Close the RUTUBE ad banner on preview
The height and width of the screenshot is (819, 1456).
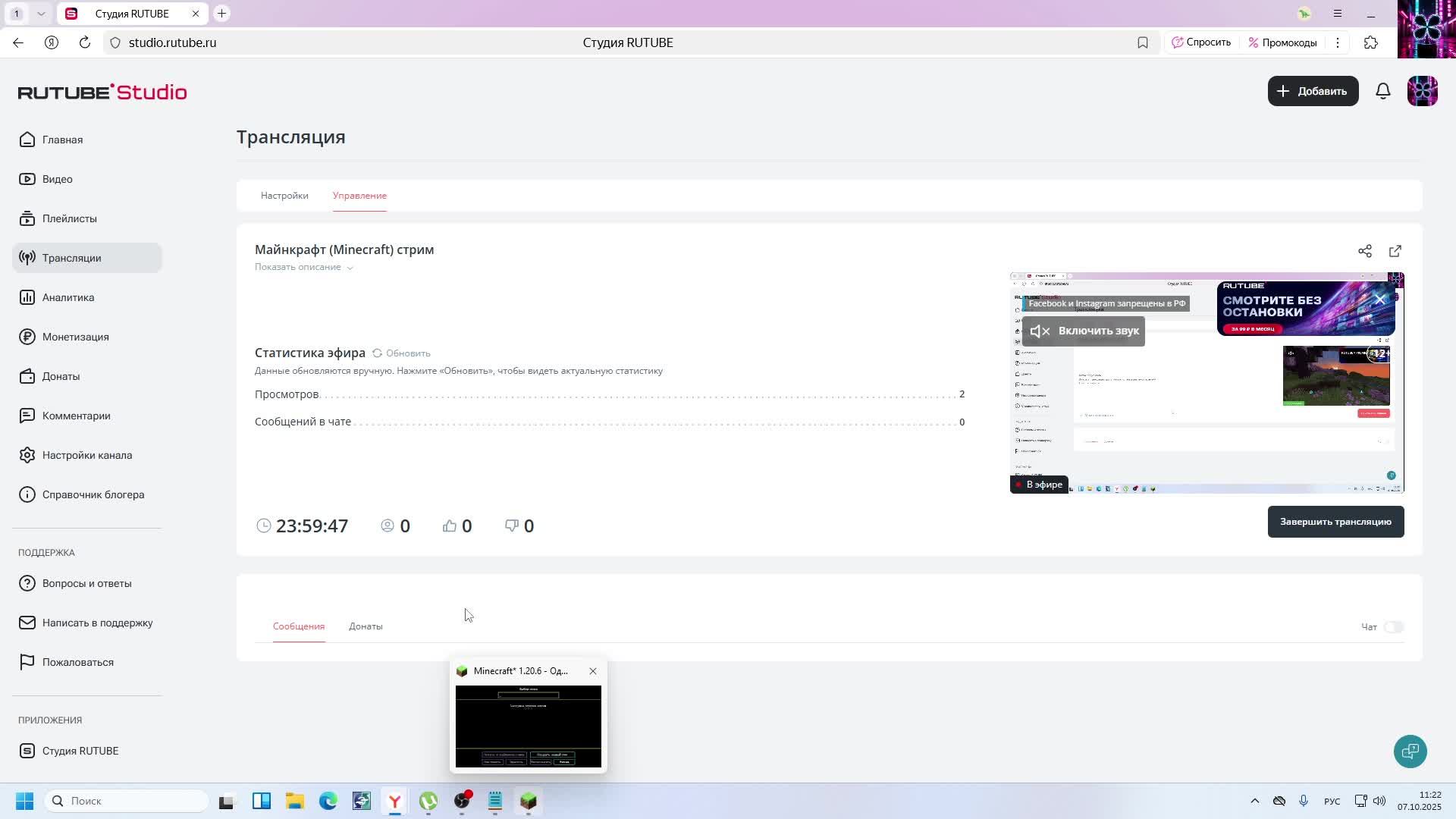1380,300
